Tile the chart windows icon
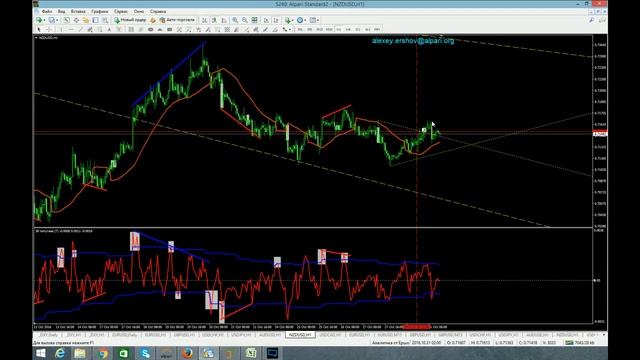The image size is (640, 360). (254, 20)
